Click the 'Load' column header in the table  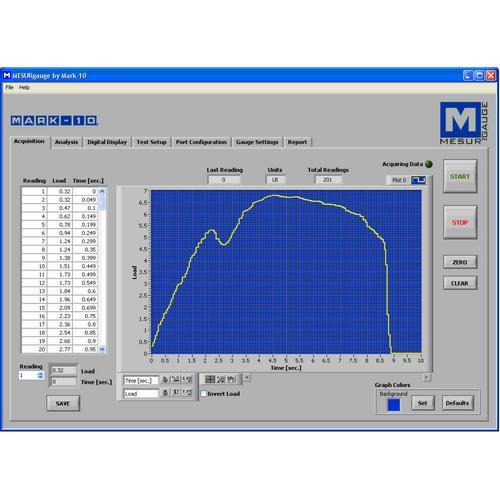(x=59, y=181)
